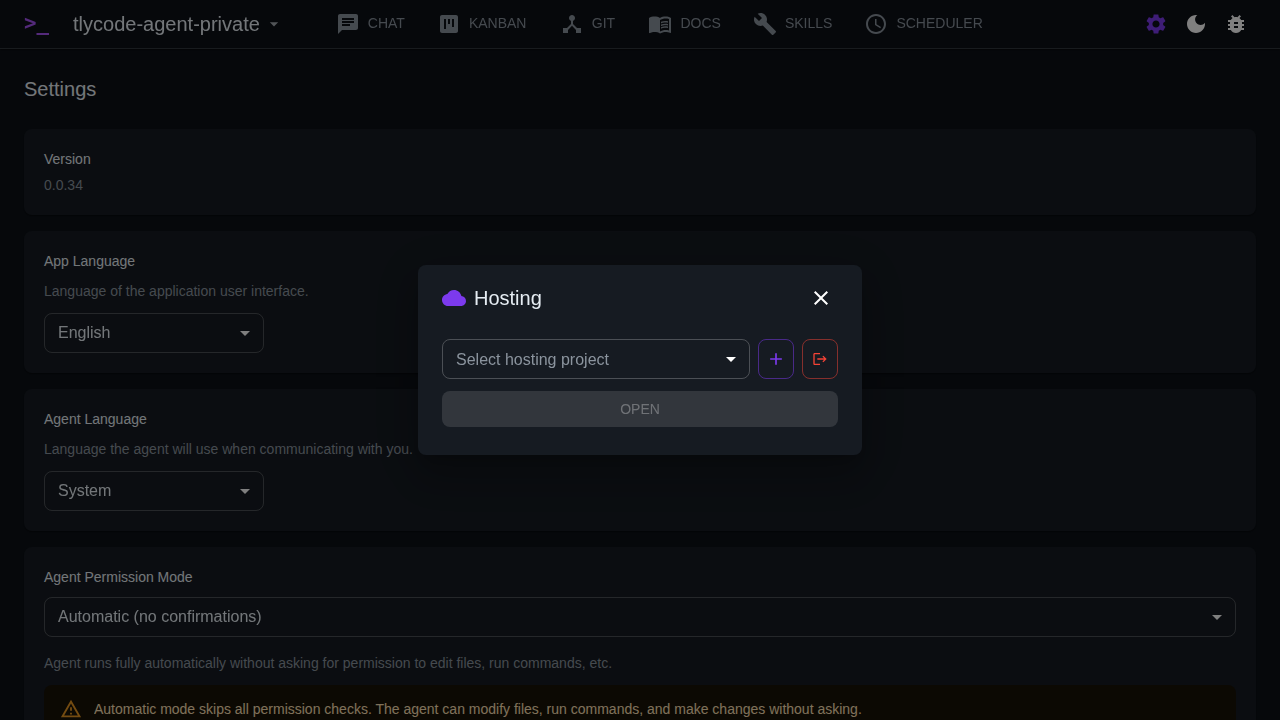The height and width of the screenshot is (720, 1280).
Task: Toggle dark mode moon icon
Action: click(1196, 24)
